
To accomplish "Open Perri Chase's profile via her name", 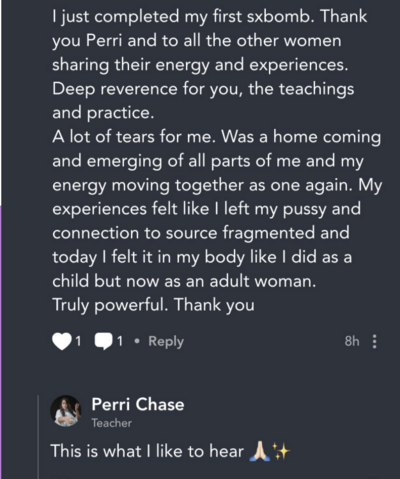I will [138, 404].
